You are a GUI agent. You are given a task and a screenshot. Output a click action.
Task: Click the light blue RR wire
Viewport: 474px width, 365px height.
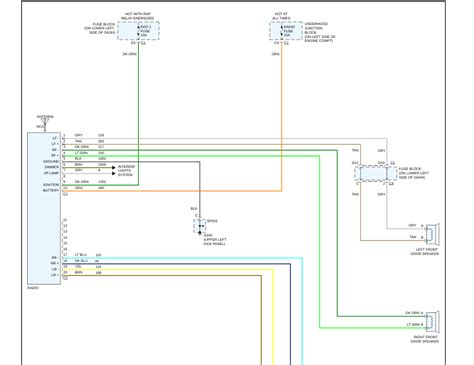click(x=183, y=258)
